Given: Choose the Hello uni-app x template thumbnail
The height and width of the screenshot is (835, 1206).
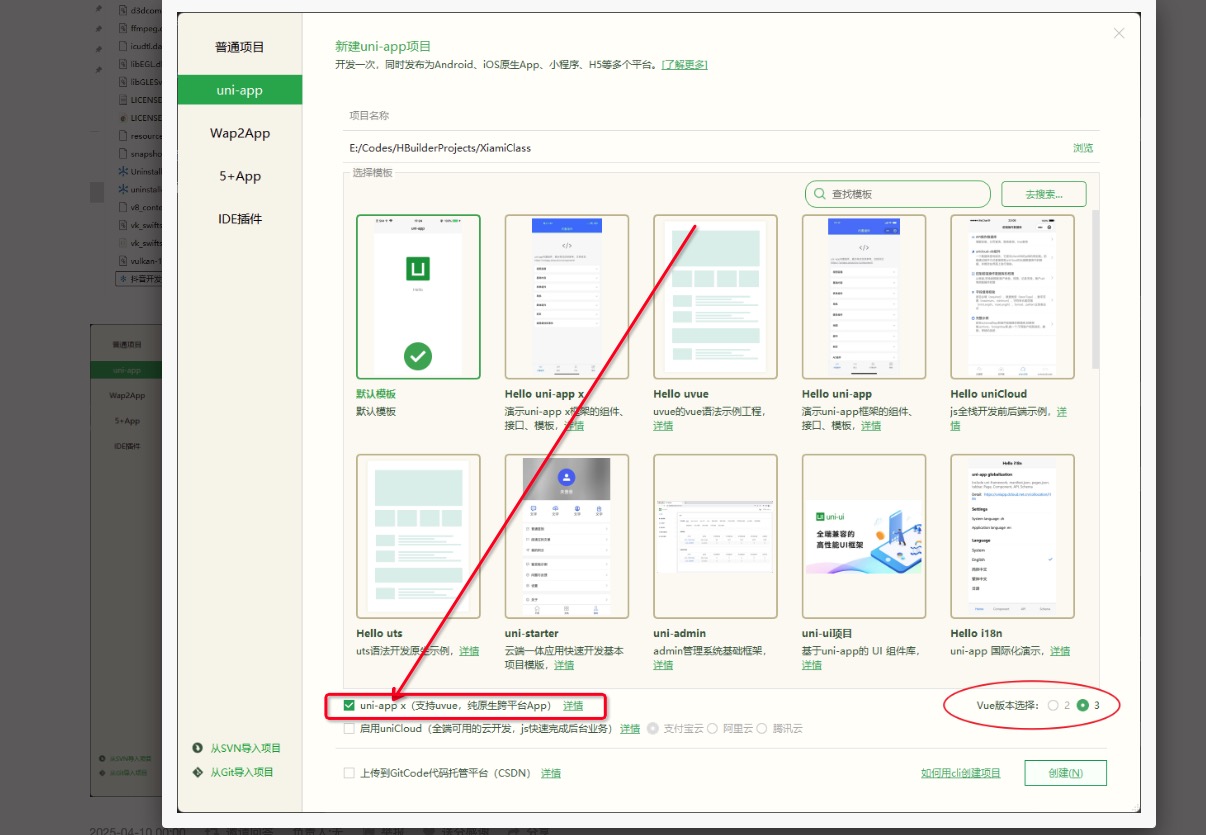Looking at the screenshot, I should pyautogui.click(x=567, y=297).
